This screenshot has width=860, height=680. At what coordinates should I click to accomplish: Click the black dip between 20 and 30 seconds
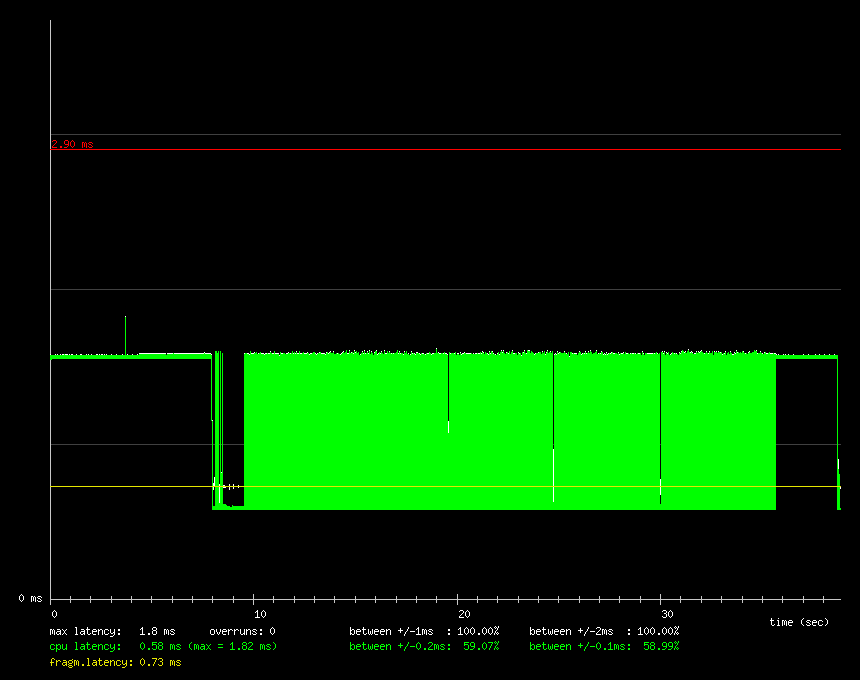click(x=553, y=400)
